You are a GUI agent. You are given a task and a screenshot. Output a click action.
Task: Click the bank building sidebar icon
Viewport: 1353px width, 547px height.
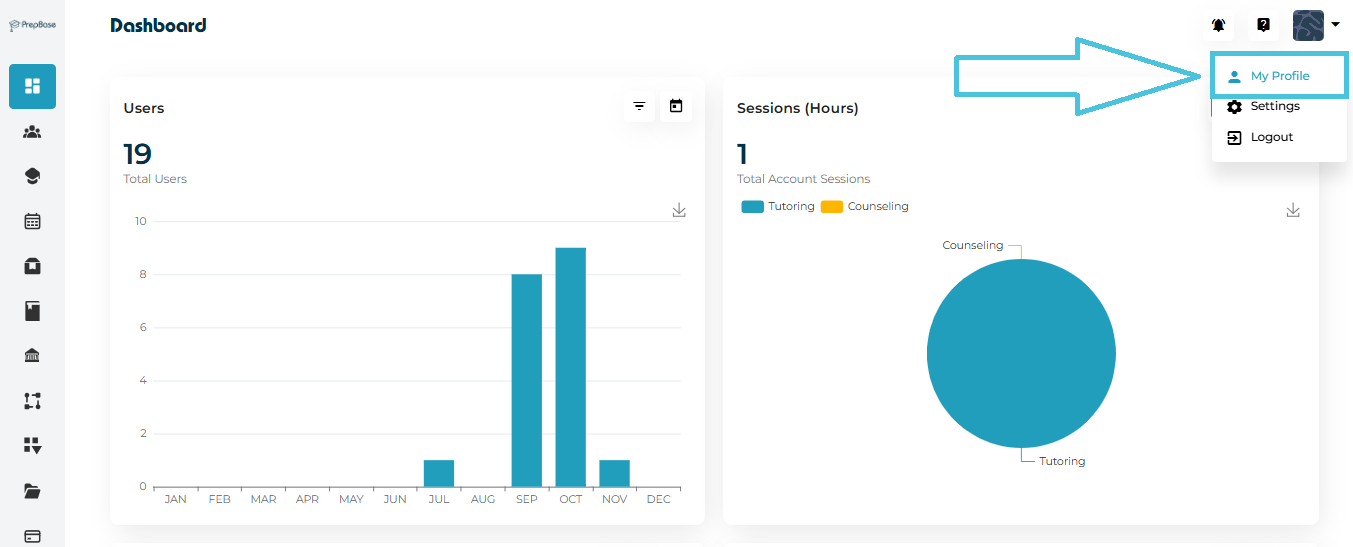(32, 356)
